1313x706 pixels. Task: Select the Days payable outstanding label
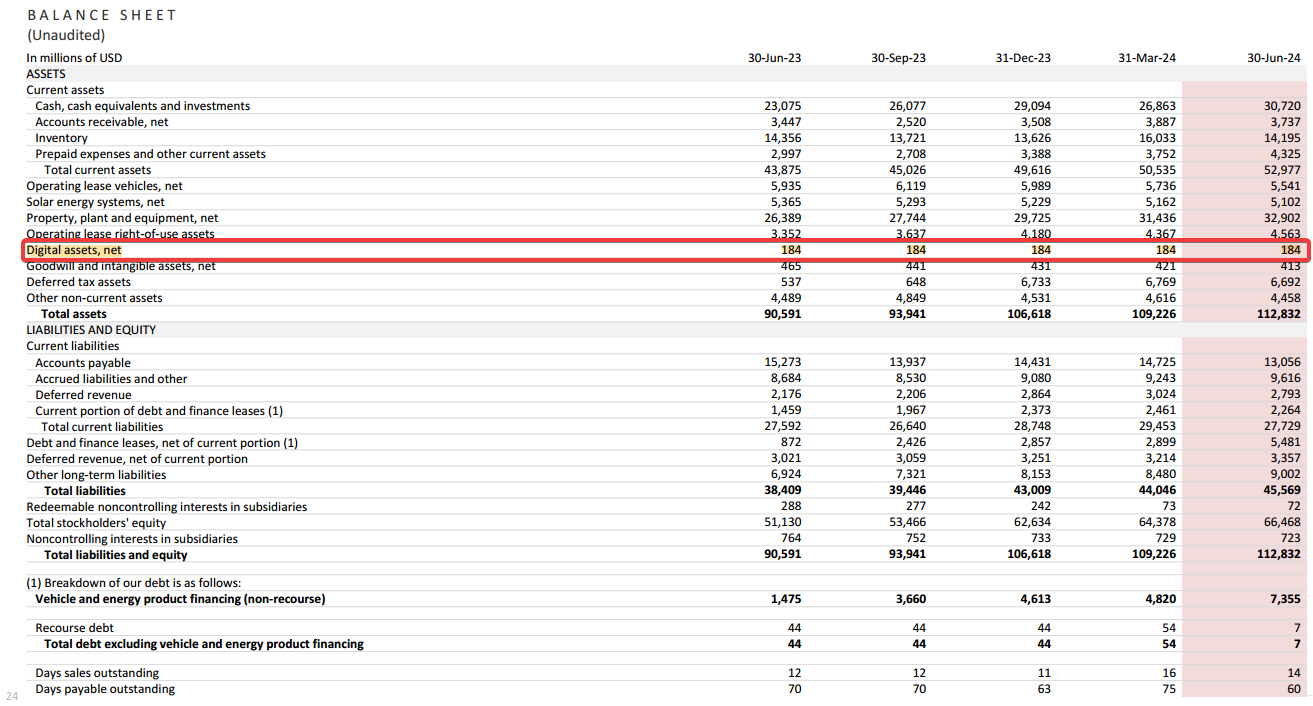point(104,689)
